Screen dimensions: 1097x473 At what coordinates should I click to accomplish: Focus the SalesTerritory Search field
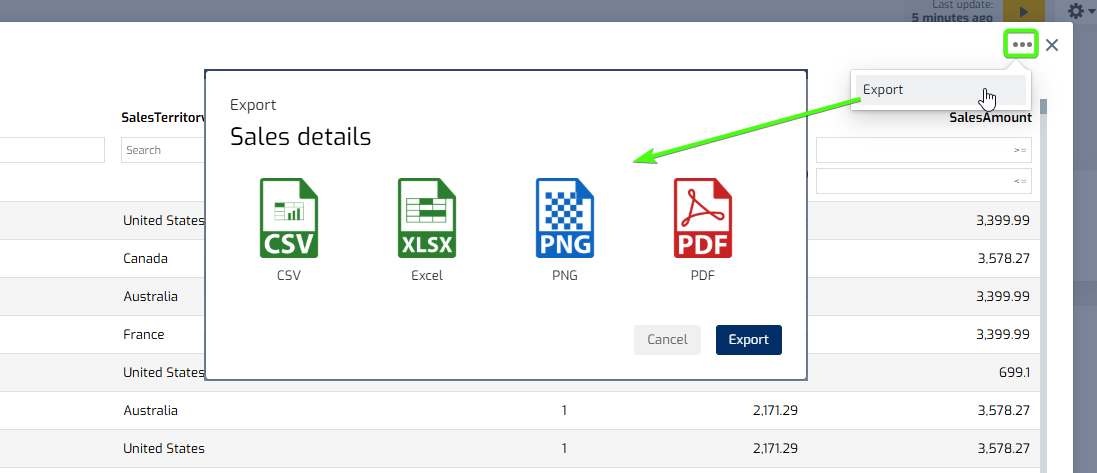163,150
